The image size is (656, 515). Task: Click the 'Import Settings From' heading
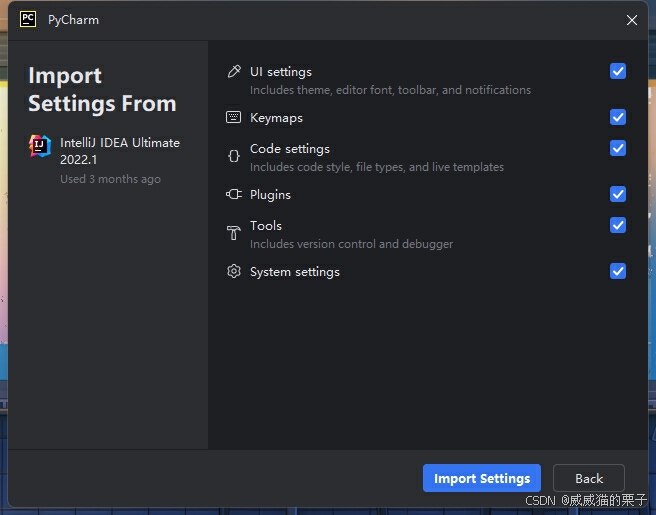coord(102,90)
